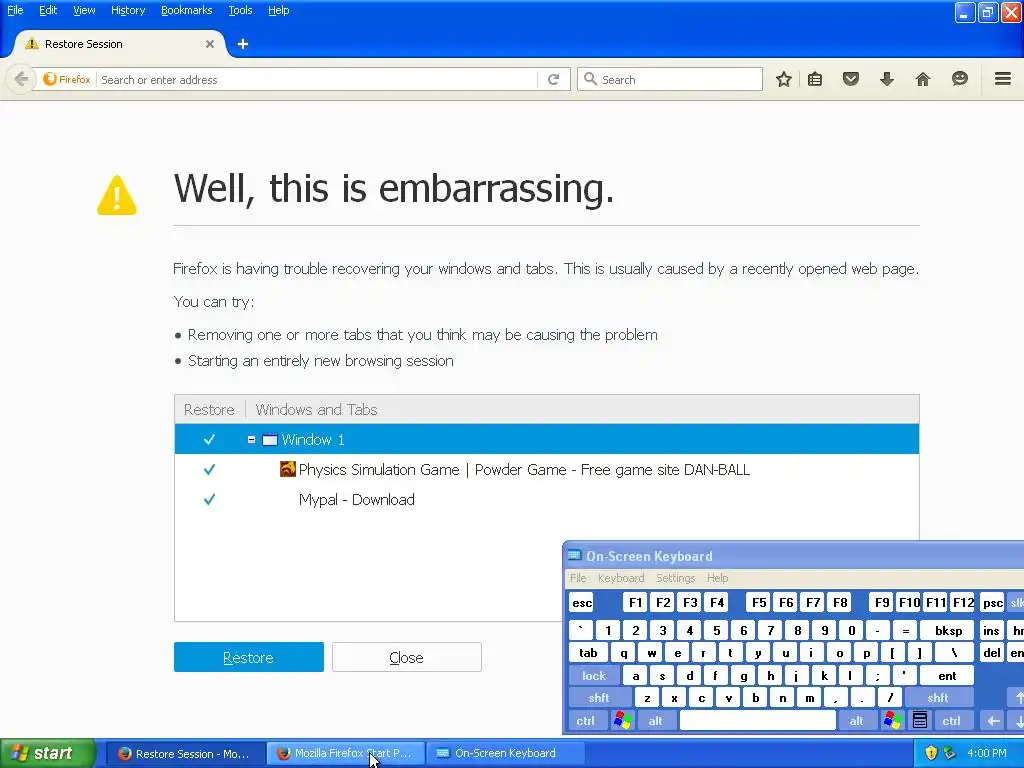
Task: Click left Windows key on On-Screen Keyboard
Action: (x=622, y=720)
